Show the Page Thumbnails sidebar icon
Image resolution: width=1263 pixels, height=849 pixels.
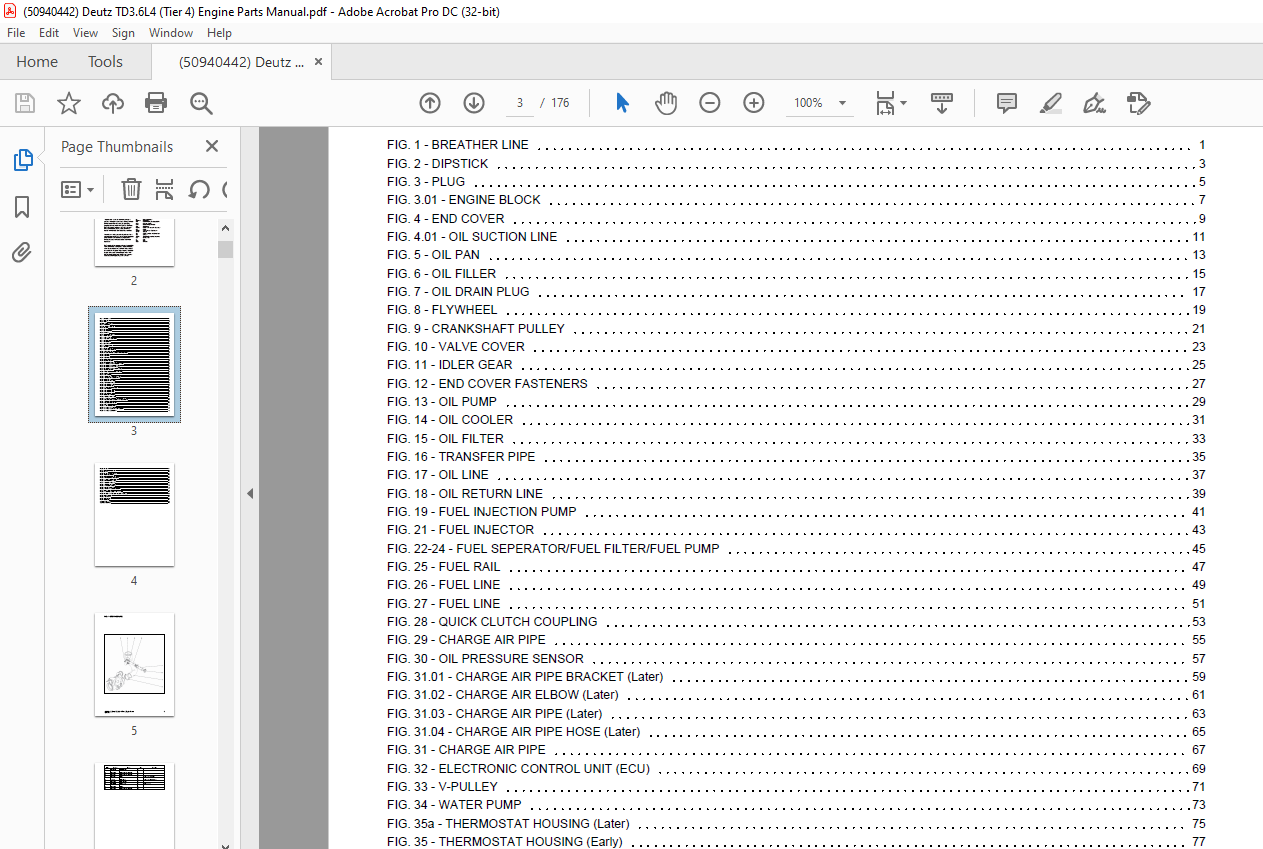22,160
